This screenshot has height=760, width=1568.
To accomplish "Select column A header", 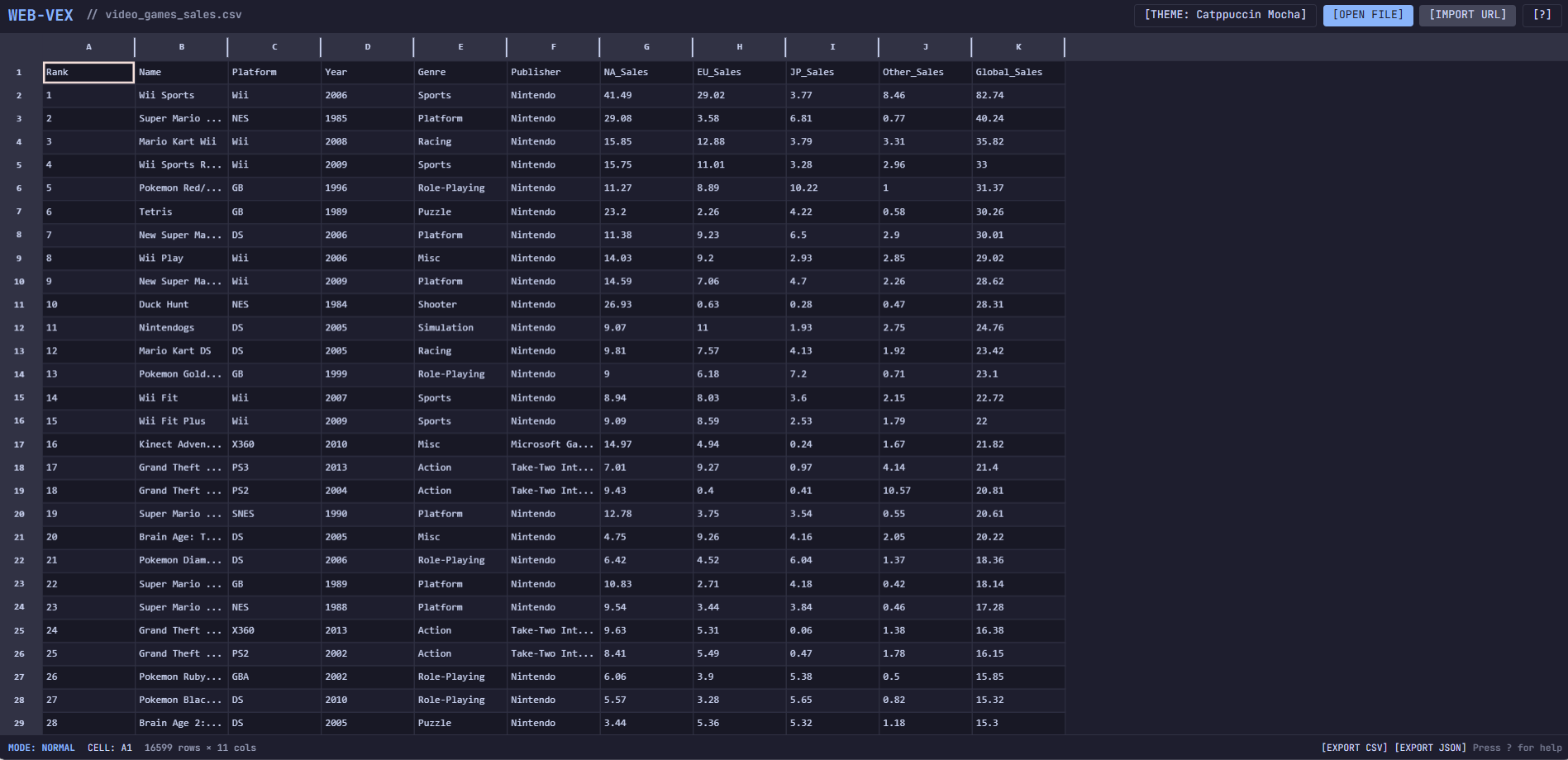I will click(88, 47).
